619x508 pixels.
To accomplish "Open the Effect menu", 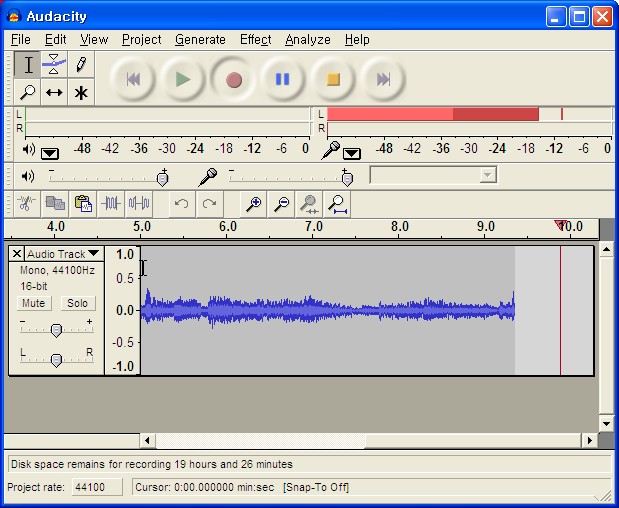I will (x=255, y=39).
